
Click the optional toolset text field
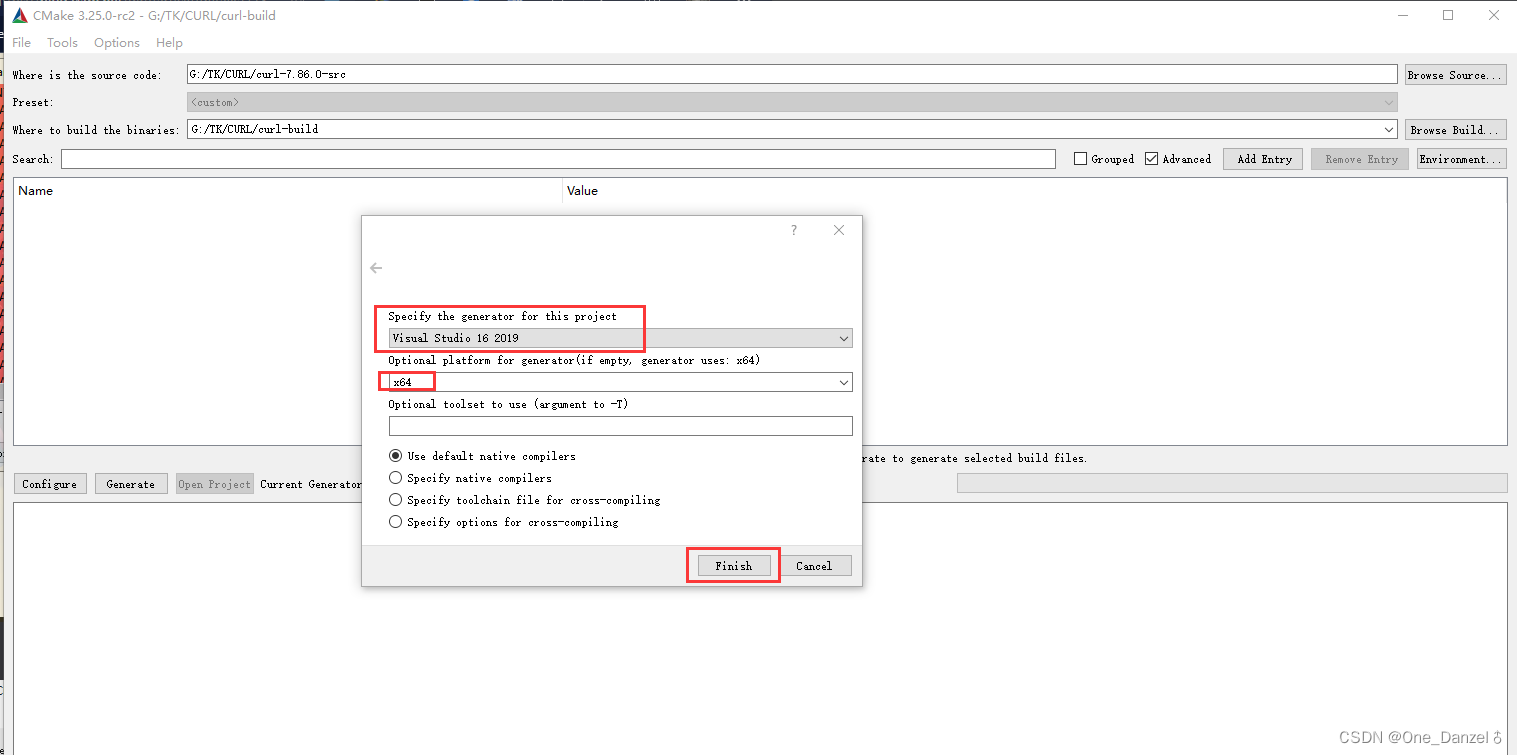point(620,425)
